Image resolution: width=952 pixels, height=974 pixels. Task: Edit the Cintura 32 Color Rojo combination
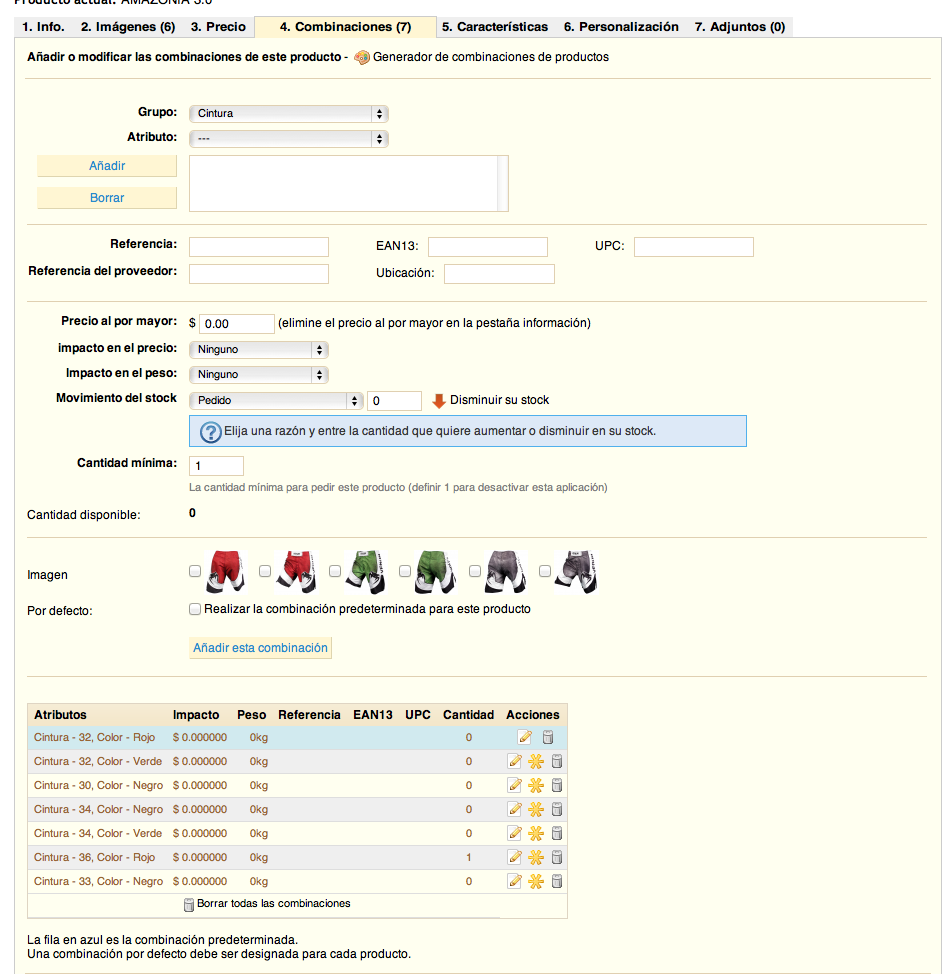525,737
